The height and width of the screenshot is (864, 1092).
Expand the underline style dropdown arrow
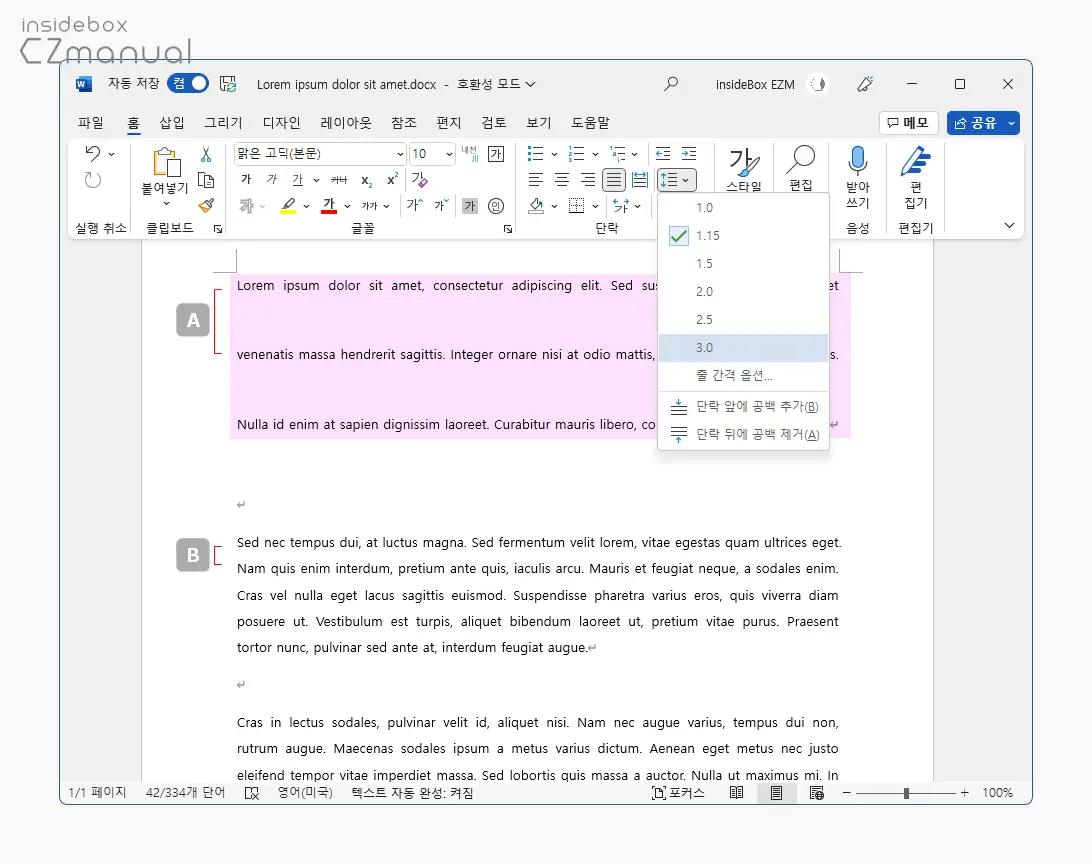point(316,180)
